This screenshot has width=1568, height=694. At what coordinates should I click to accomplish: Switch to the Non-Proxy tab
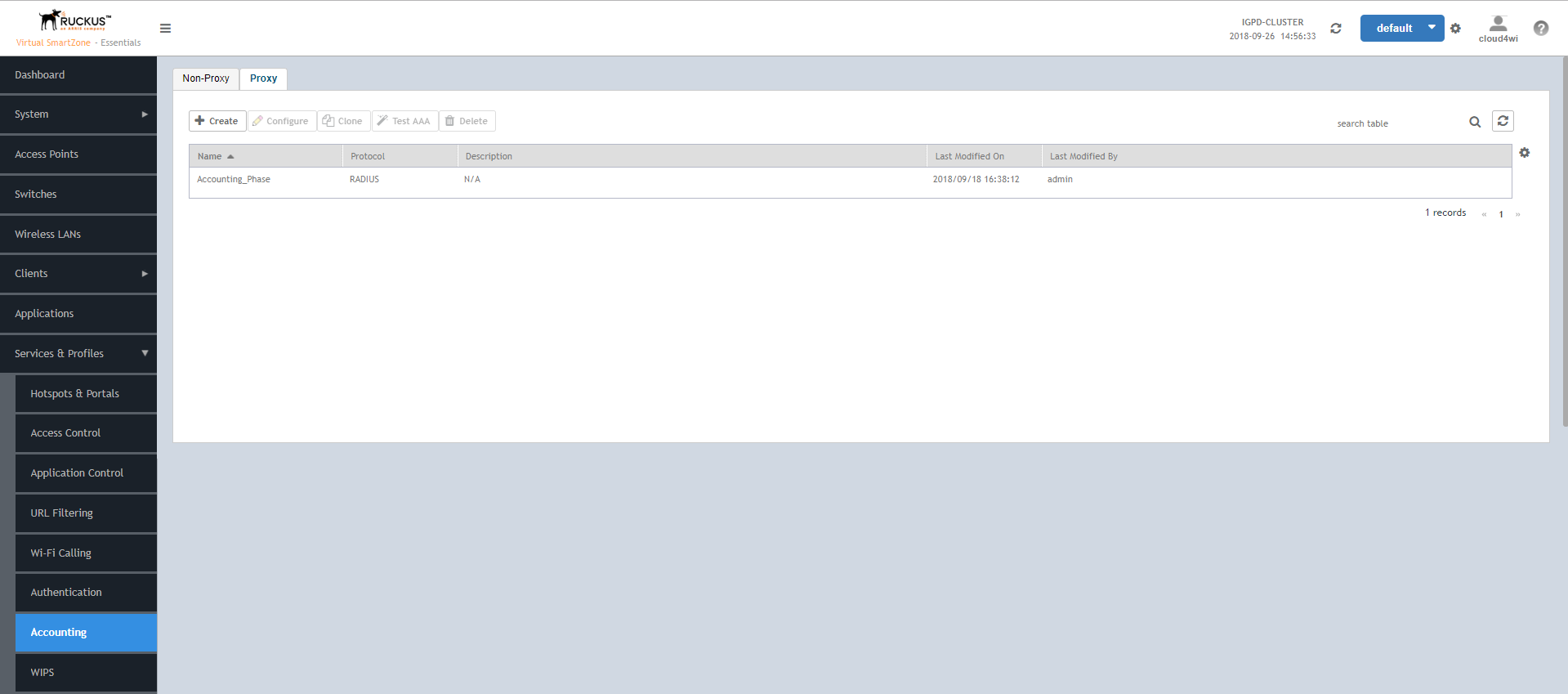coord(206,78)
